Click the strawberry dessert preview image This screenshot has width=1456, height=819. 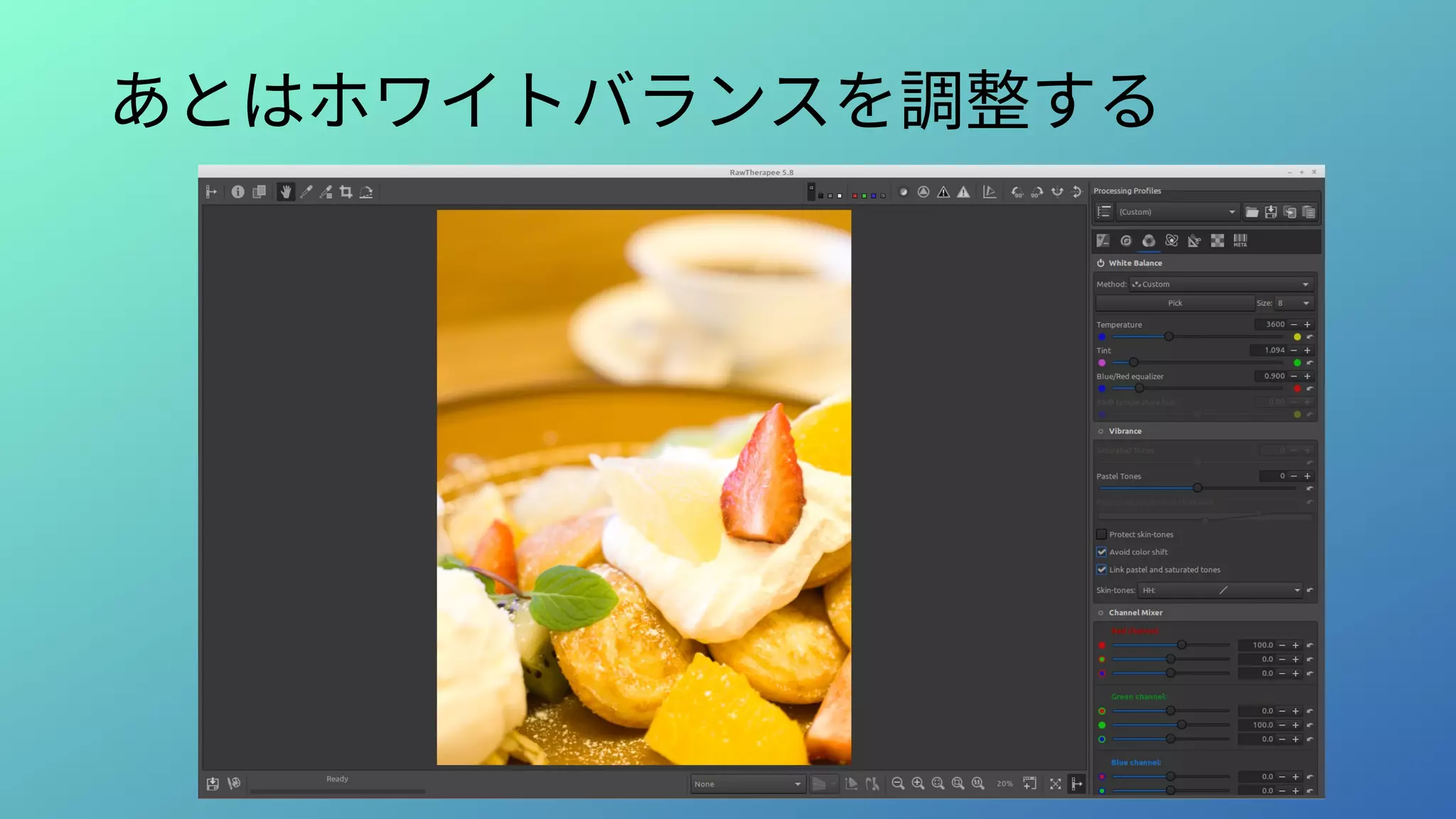643,487
